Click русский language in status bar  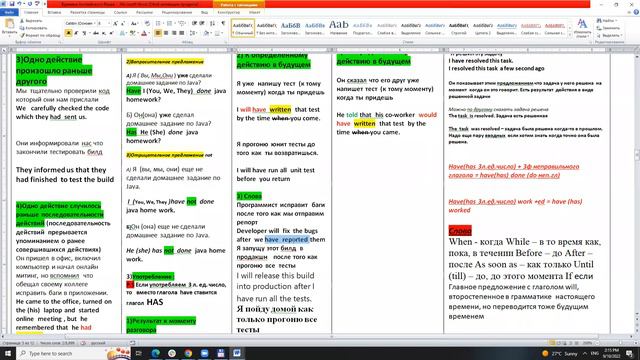pyautogui.click(x=98, y=343)
